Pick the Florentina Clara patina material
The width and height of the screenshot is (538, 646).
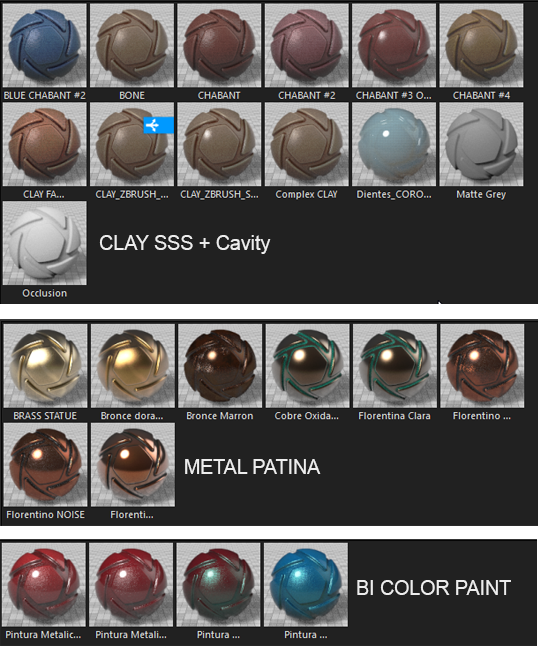coord(395,366)
